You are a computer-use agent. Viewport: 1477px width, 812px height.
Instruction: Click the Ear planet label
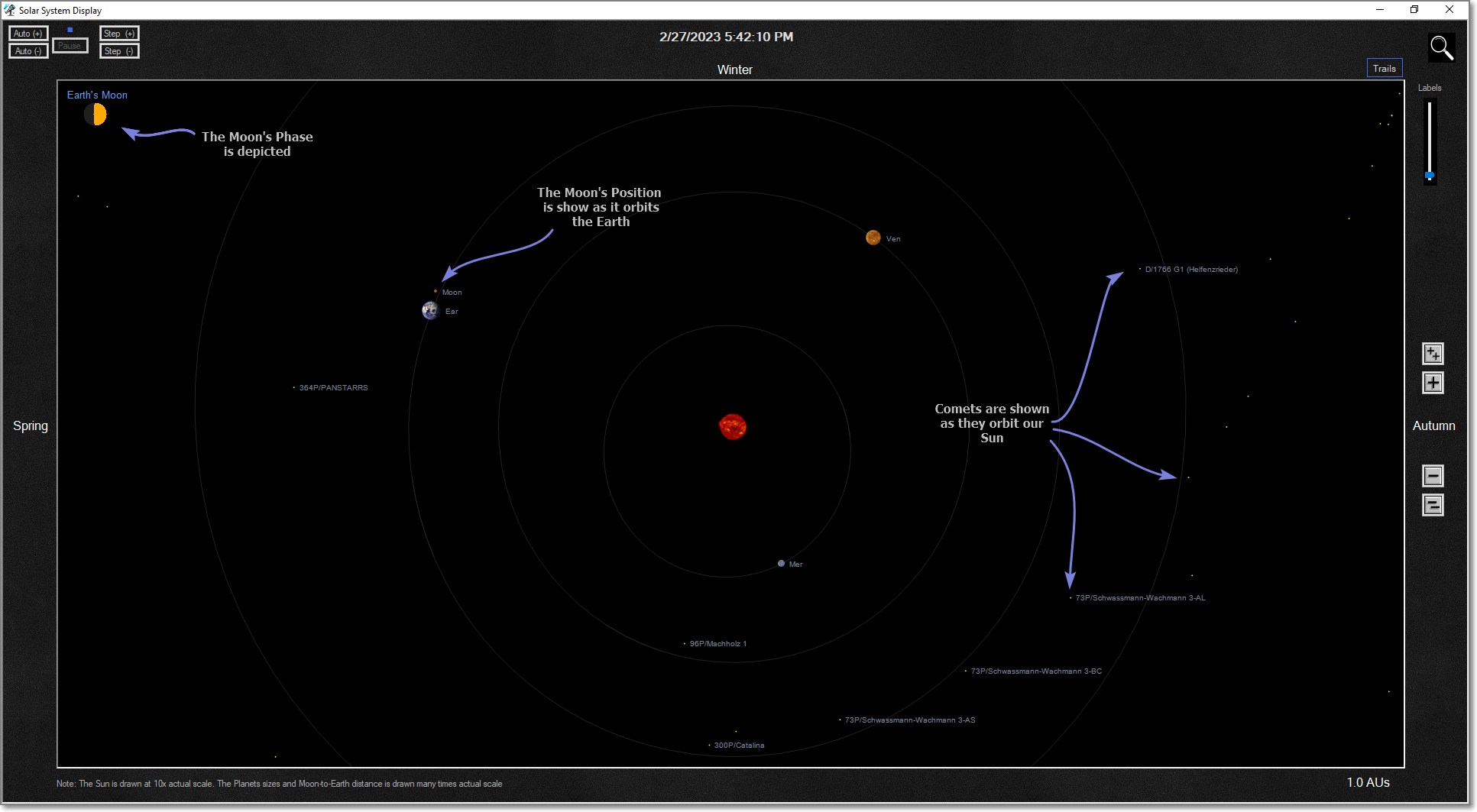click(452, 312)
